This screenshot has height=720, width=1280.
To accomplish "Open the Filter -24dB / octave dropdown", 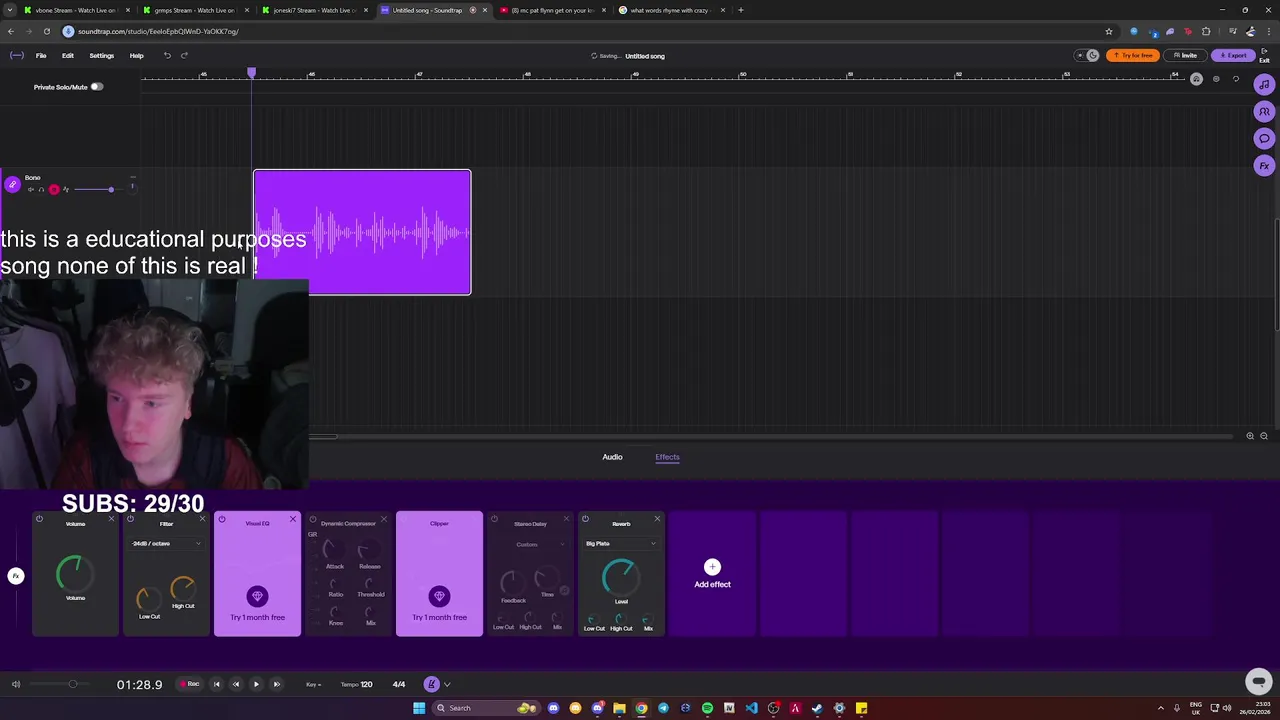I will (166, 544).
